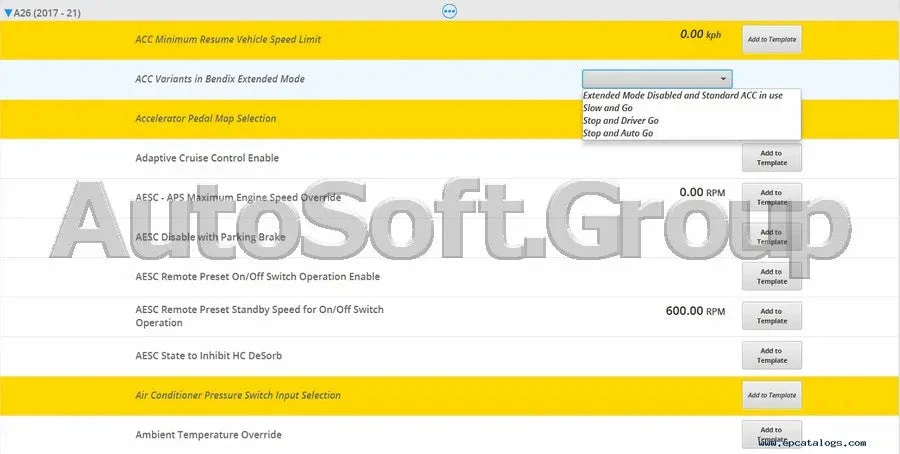This screenshot has height=454, width=900.
Task: Click the three-dots ellipsis icon at top
Action: tap(449, 10)
